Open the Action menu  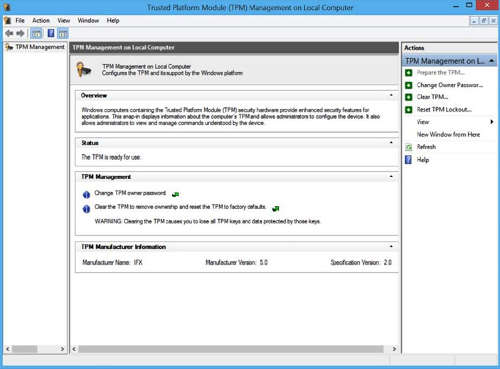[x=41, y=21]
